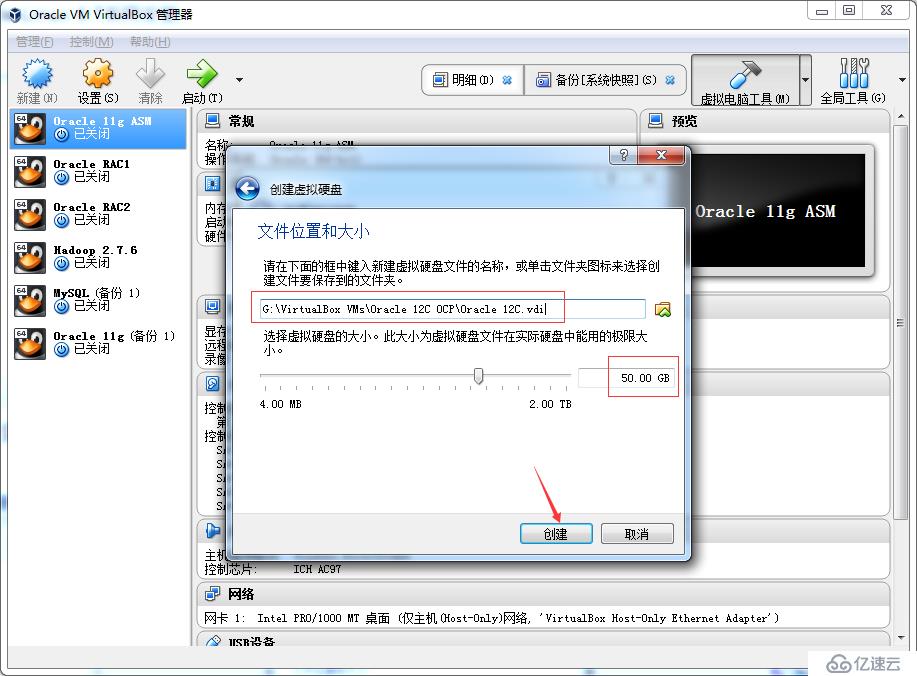
Task: Click the details pane vertical scrollbar
Action: coord(900,322)
